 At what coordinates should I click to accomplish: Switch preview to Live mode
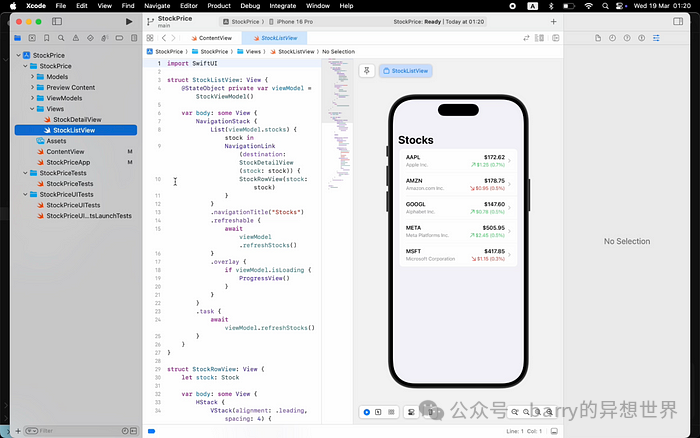pos(367,412)
